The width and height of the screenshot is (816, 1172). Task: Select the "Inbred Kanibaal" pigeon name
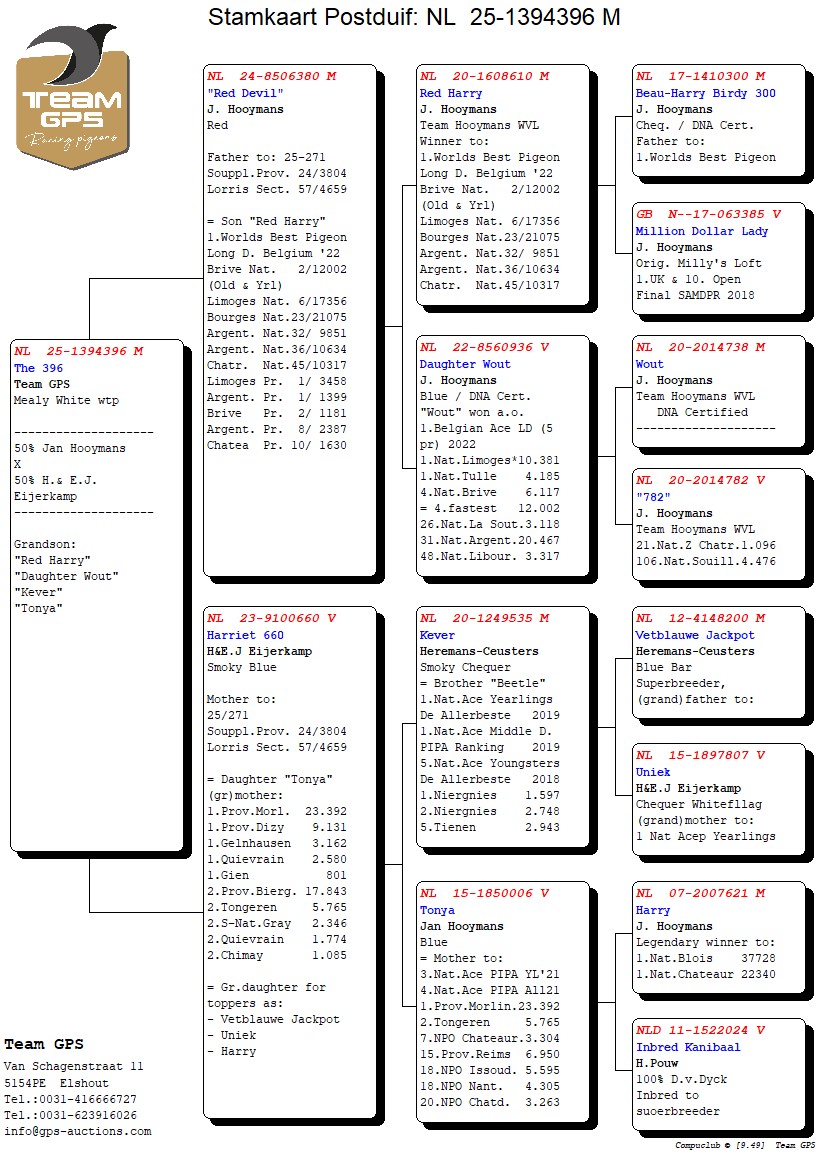[688, 1047]
